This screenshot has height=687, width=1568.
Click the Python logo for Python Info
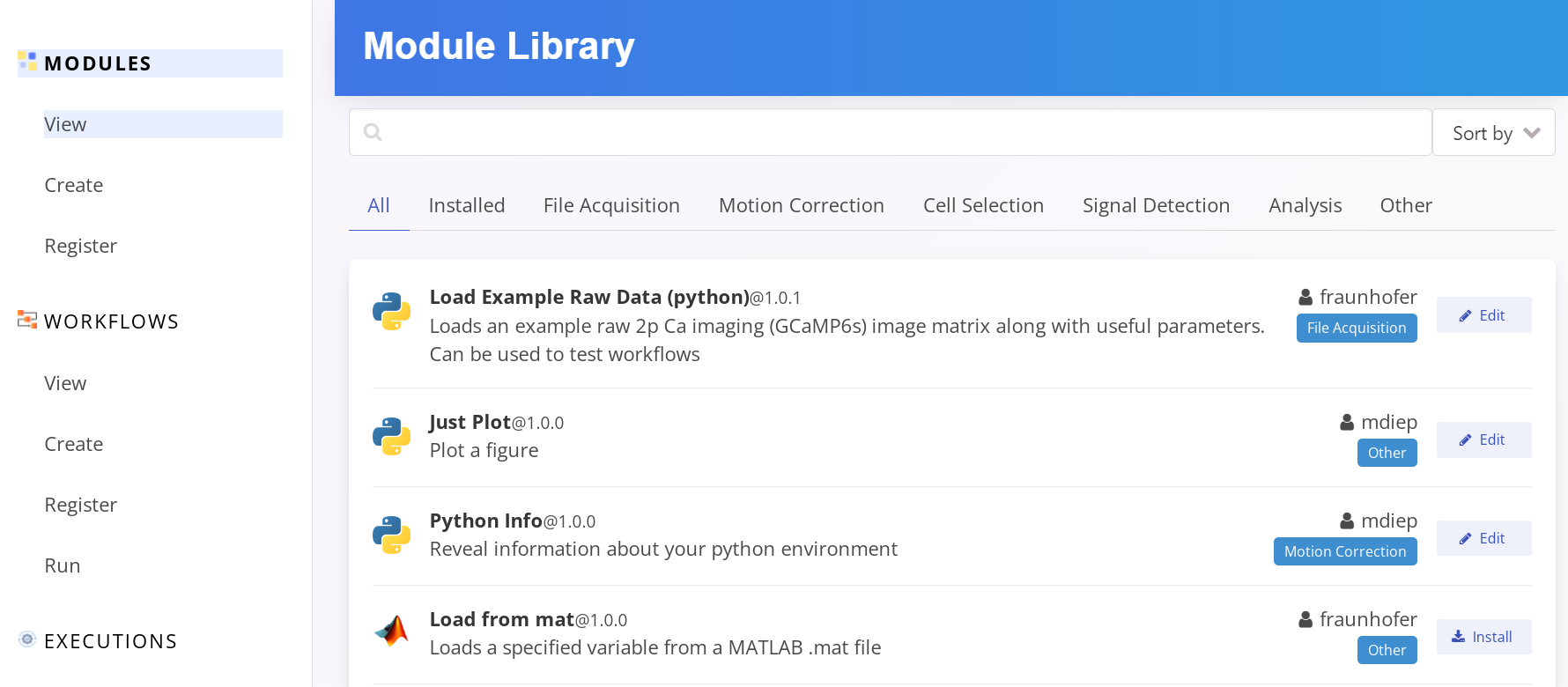[391, 535]
